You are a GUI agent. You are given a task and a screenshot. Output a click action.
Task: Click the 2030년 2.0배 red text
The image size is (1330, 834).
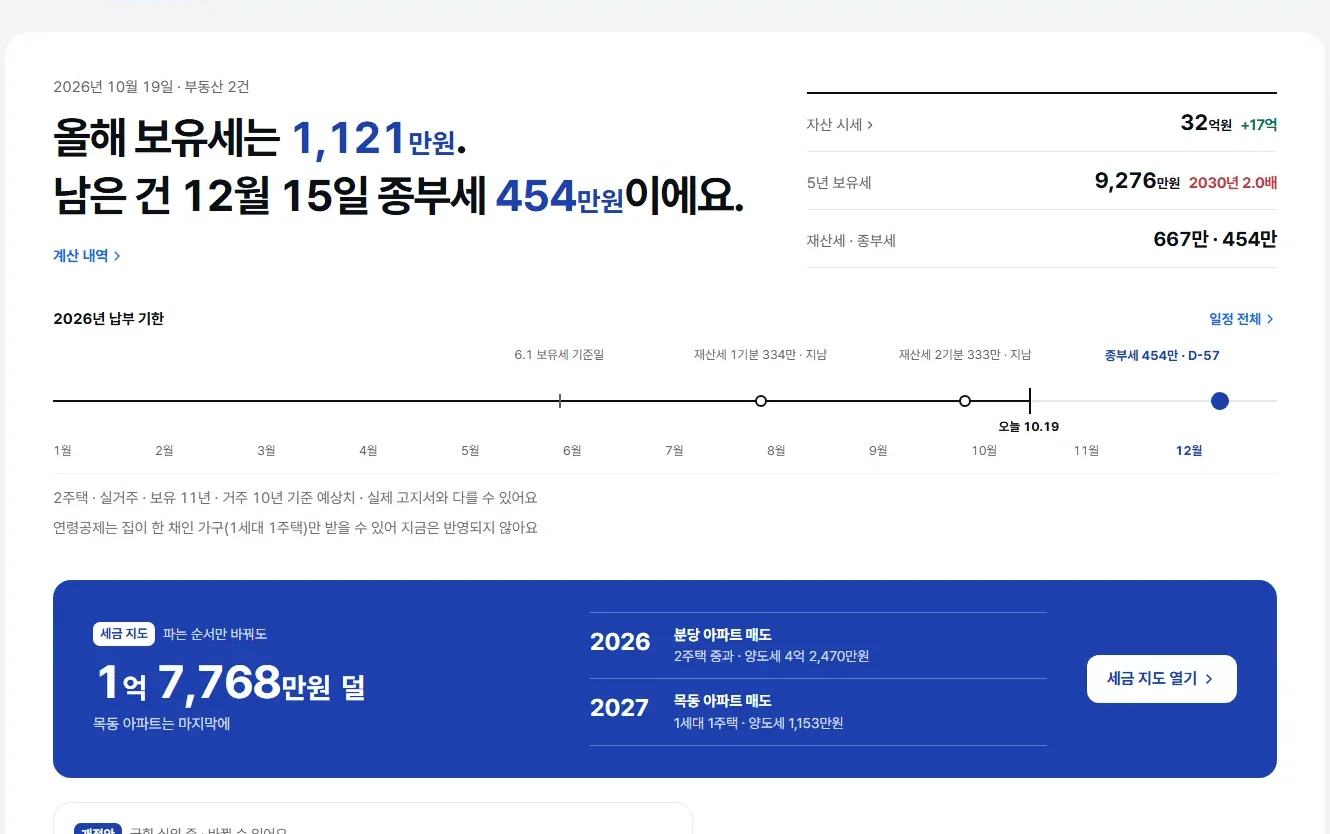pyautogui.click(x=1233, y=183)
